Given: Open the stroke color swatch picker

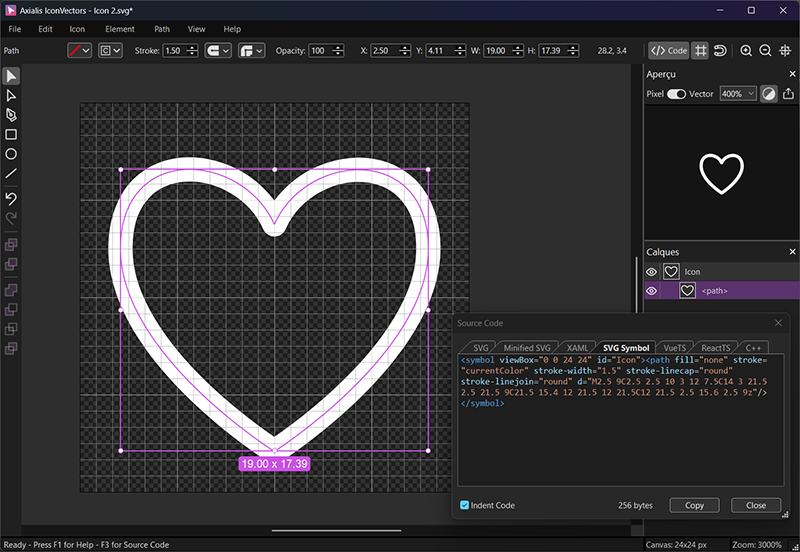Looking at the screenshot, I should click(x=80, y=51).
